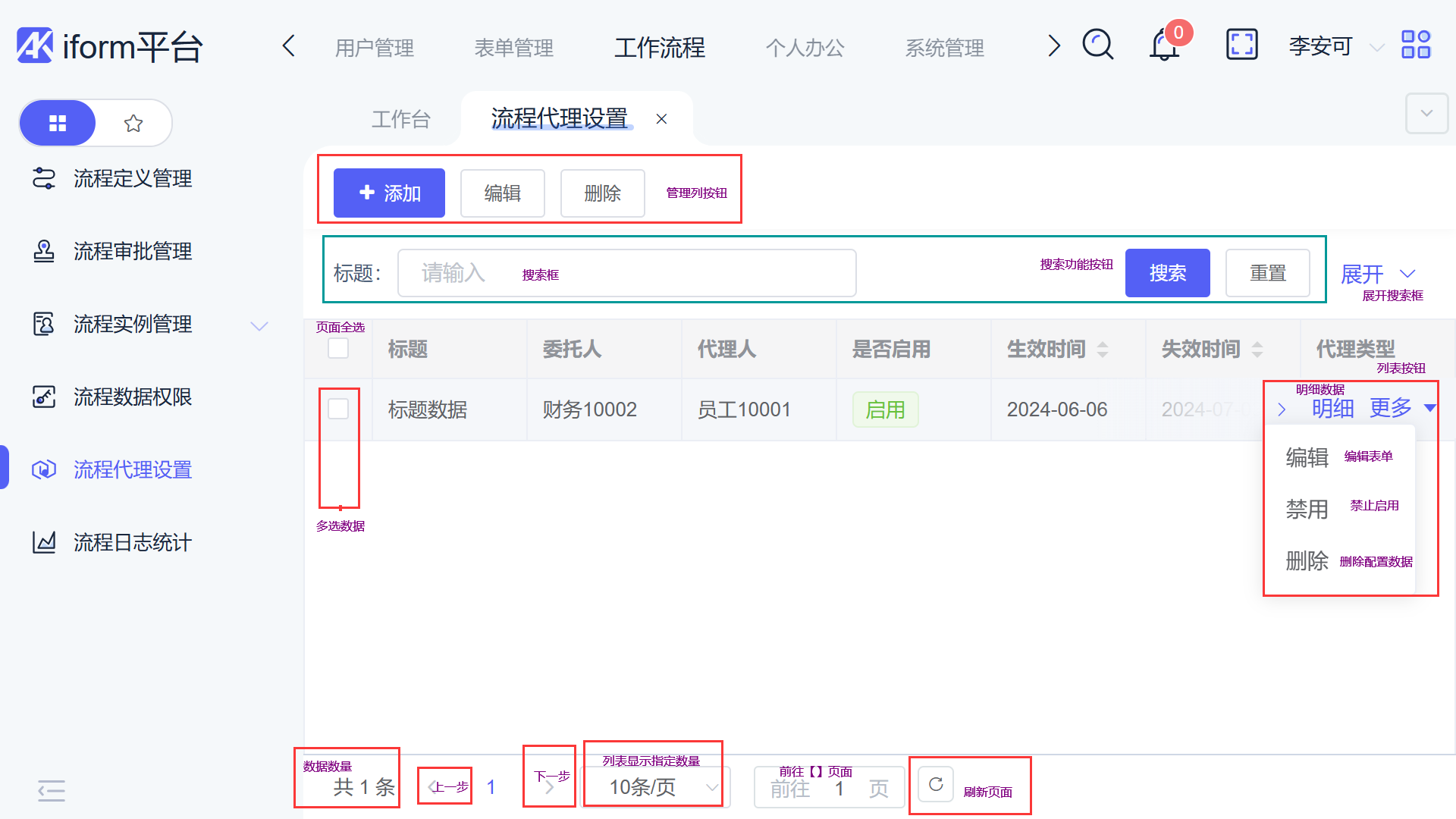Check the select-all checkbox in table header
The height and width of the screenshot is (819, 1456).
pos(338,348)
